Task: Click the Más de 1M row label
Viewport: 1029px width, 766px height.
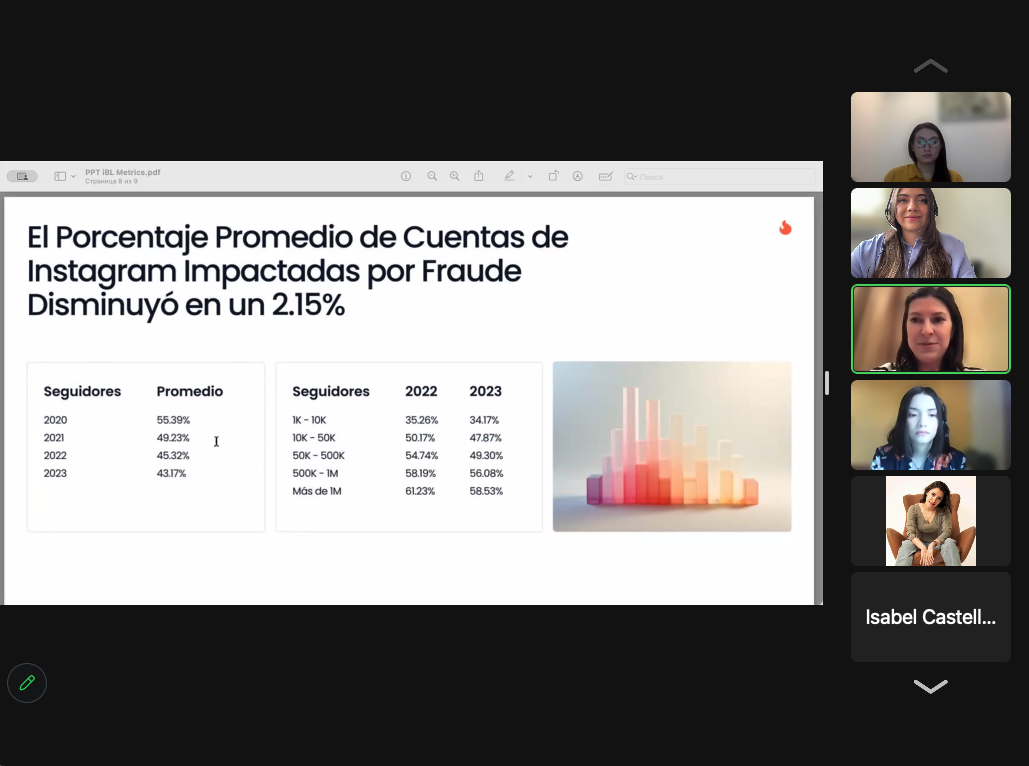Action: pos(317,491)
